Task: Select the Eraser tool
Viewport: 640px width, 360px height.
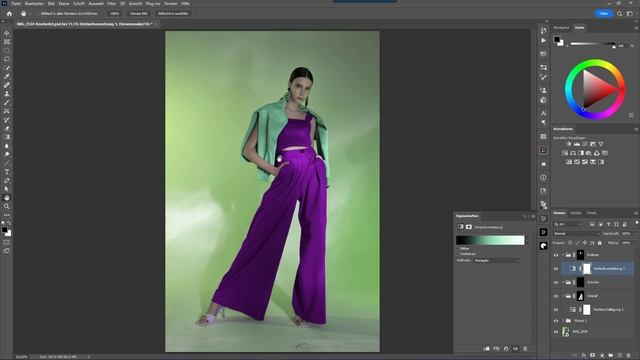Action: pyautogui.click(x=7, y=129)
